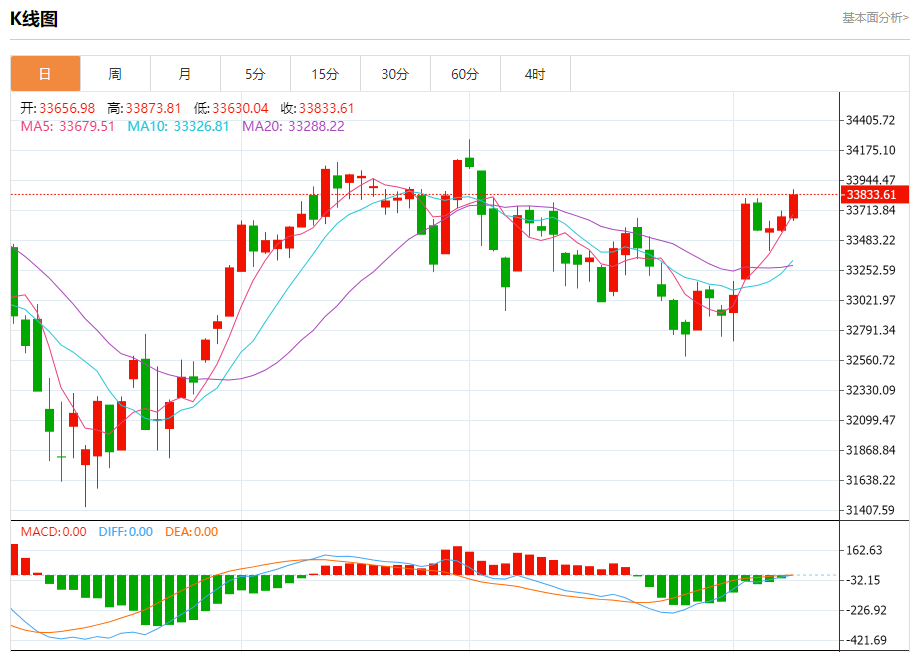Click the 34175.10 price axis label

(871, 151)
